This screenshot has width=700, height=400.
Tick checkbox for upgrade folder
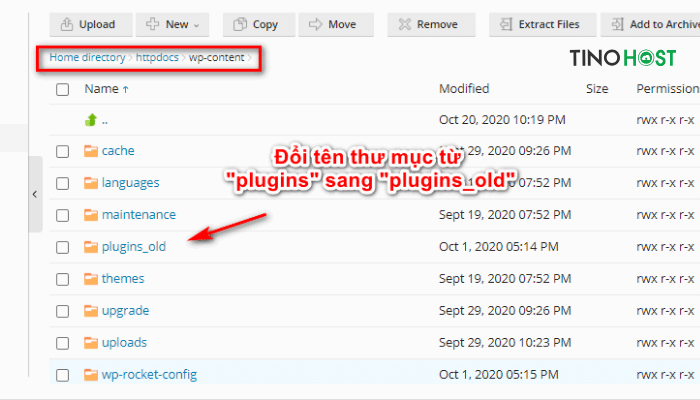pyautogui.click(x=62, y=311)
